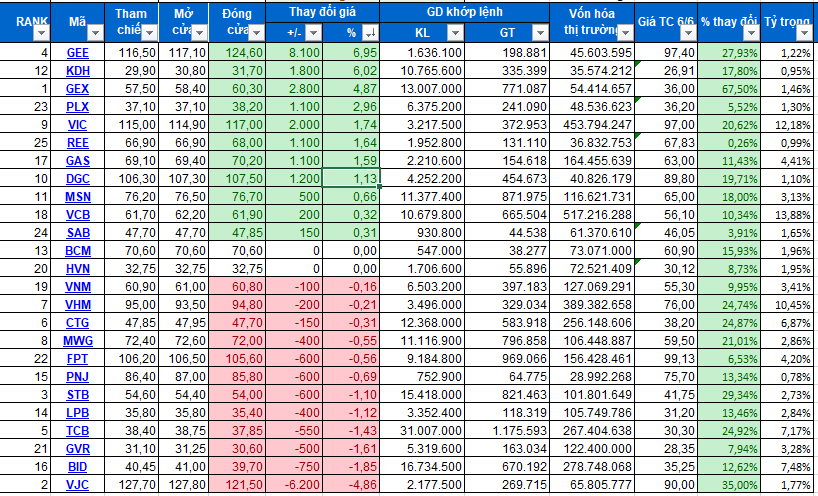Open the PNJ ticker link
This screenshot has height=496, width=818.
[78, 377]
